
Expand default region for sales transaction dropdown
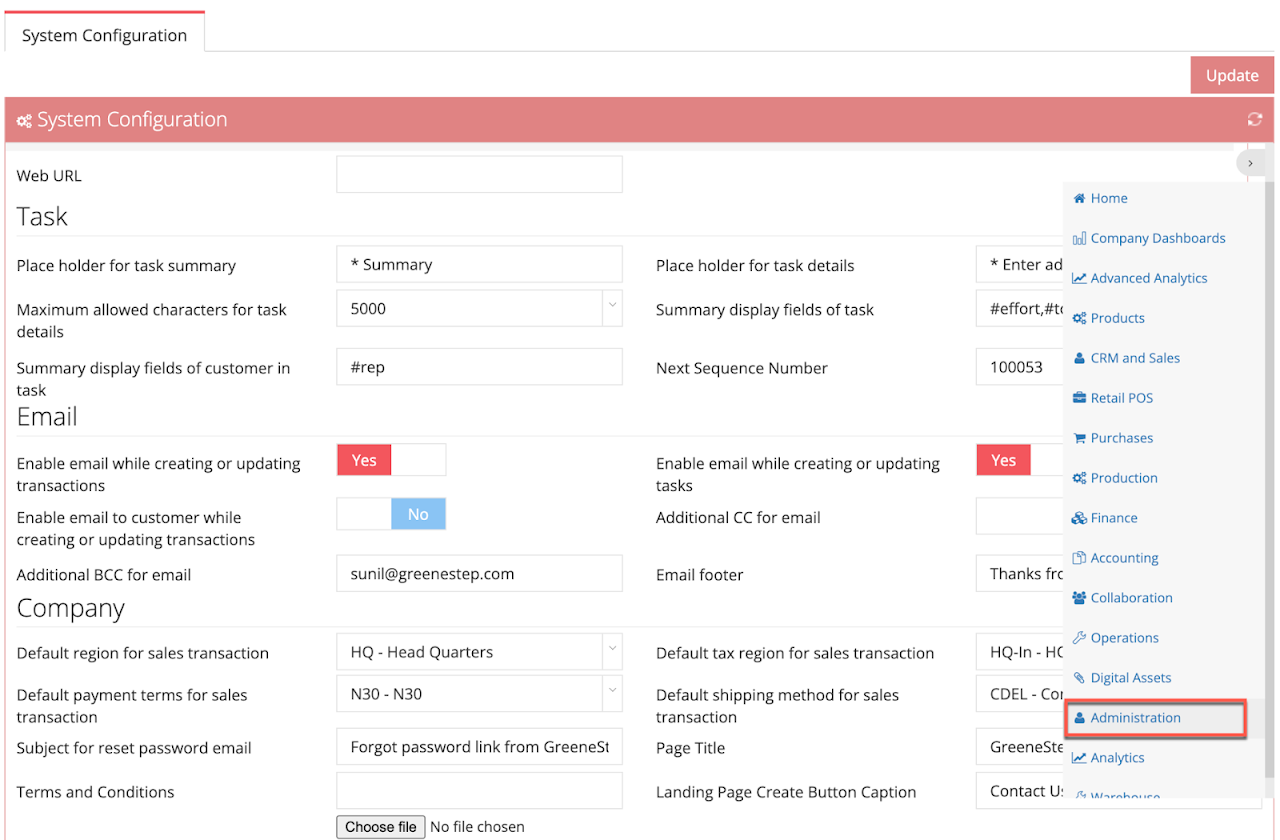coord(611,652)
